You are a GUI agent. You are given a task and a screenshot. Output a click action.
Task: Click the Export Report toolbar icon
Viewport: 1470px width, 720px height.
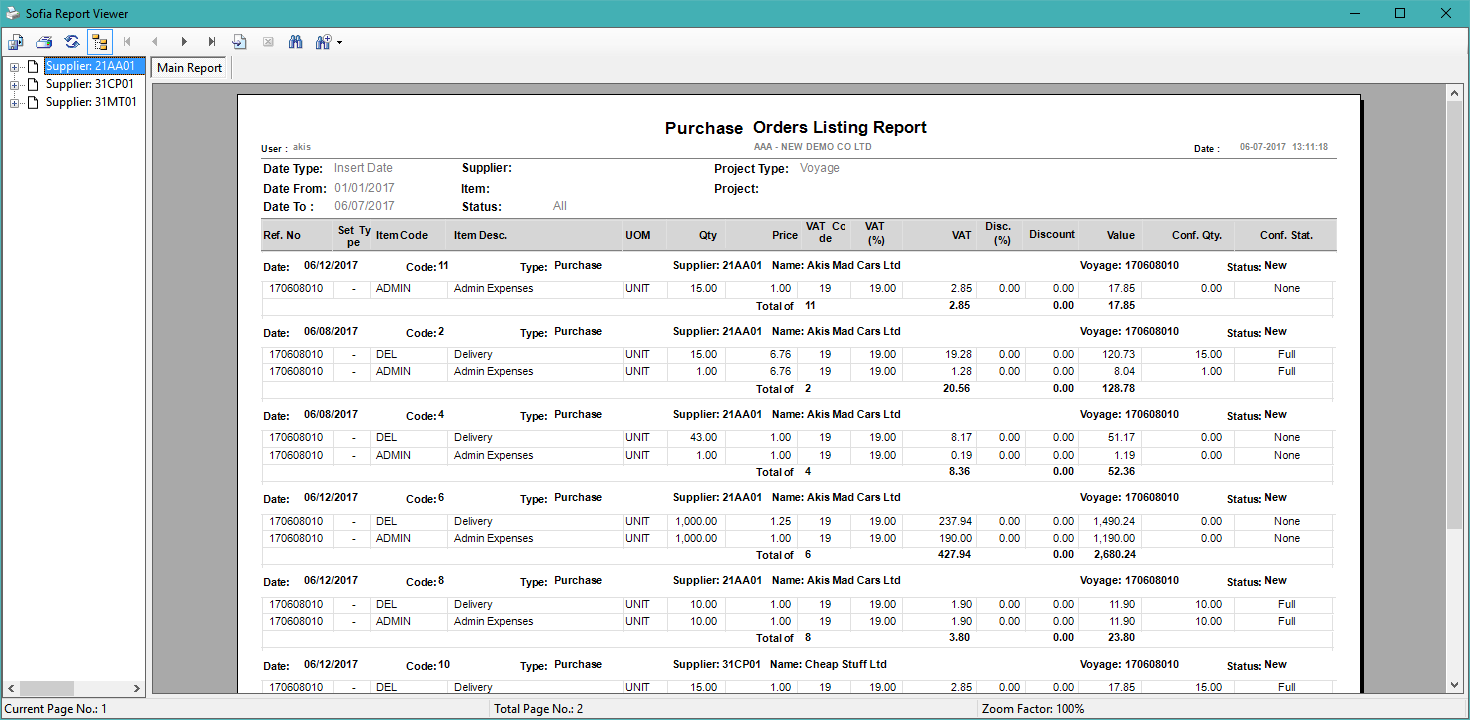tap(16, 42)
